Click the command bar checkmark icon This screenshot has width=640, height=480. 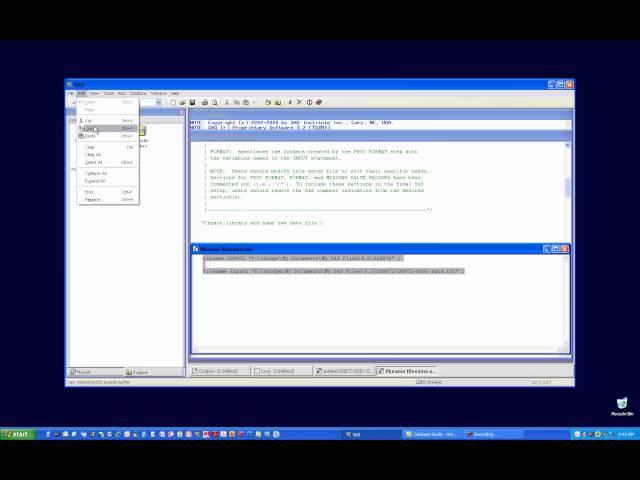point(73,102)
